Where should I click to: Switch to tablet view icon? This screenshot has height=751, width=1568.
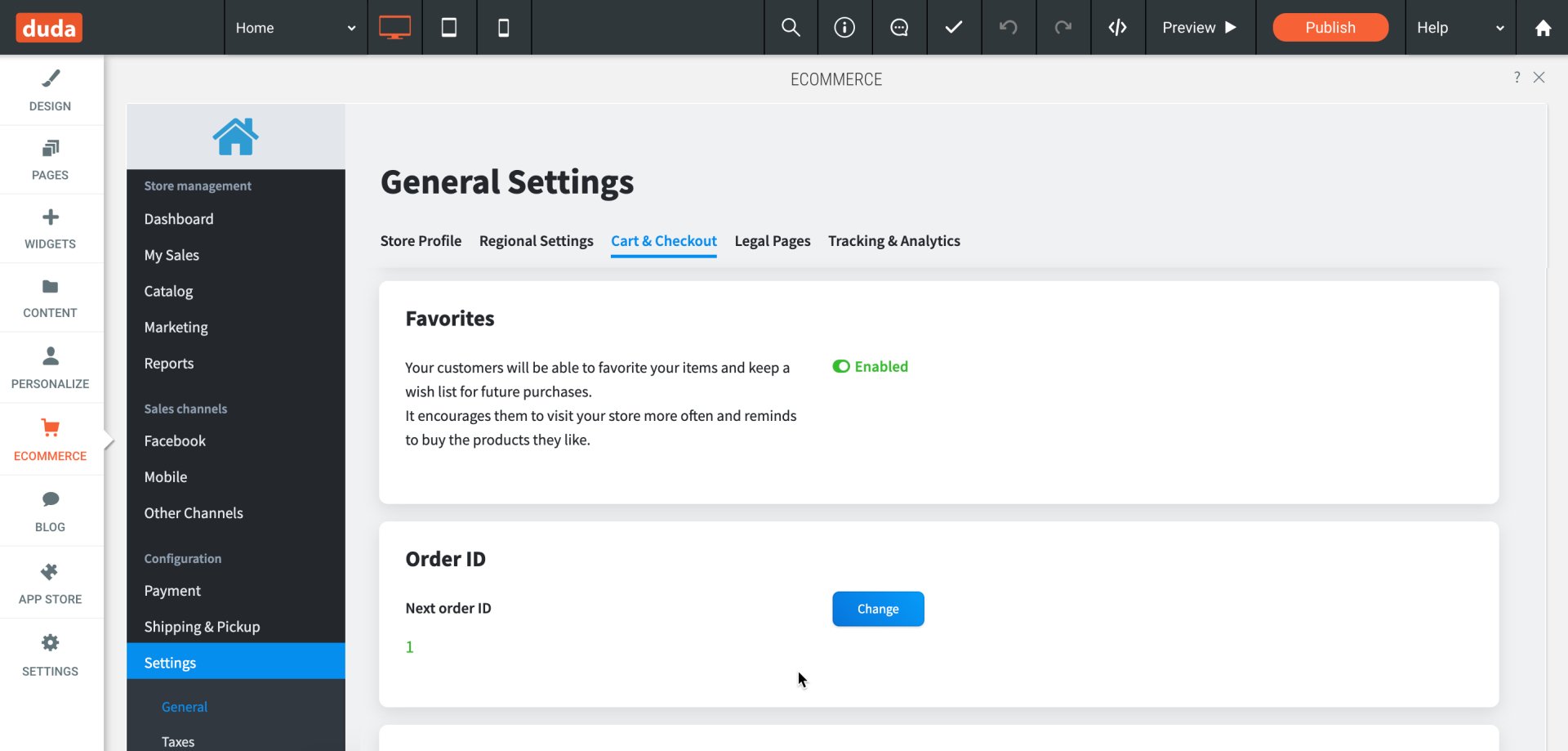449,28
